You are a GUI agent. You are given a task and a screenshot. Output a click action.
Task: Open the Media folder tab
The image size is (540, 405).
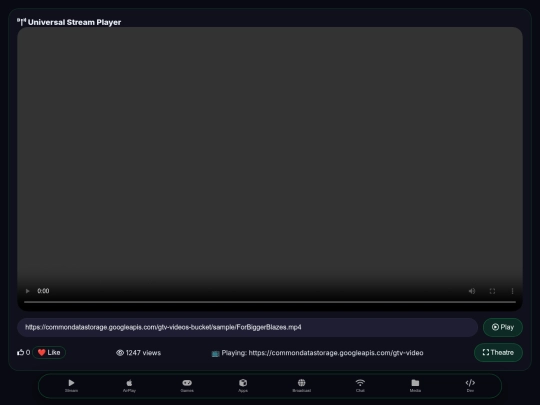click(415, 385)
